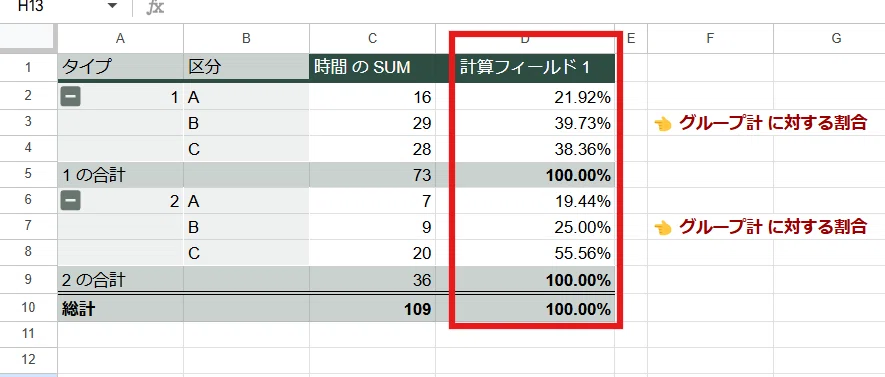
Task: Select the cell showing 55.56%
Action: tap(534, 253)
